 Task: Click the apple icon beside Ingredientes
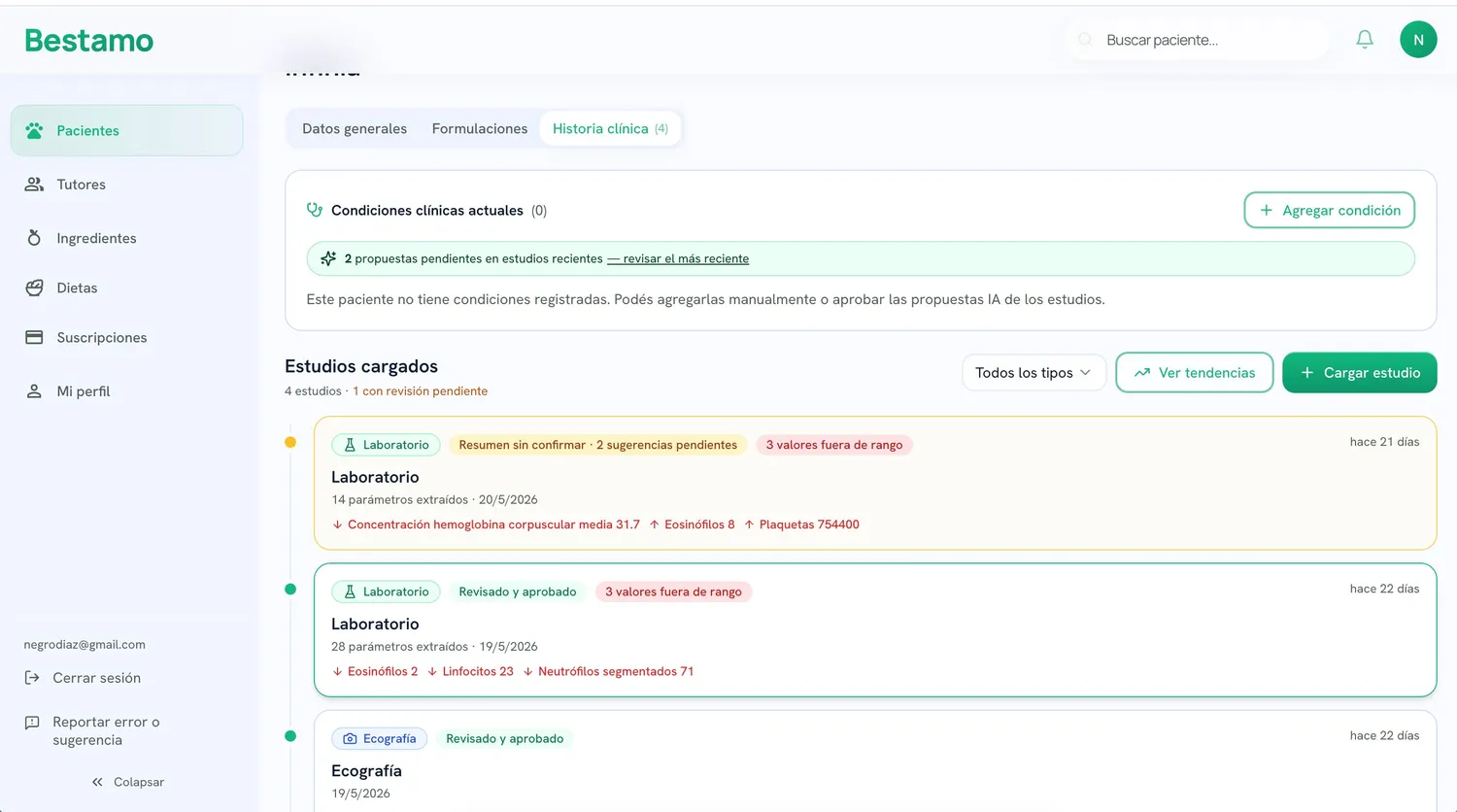[x=34, y=238]
